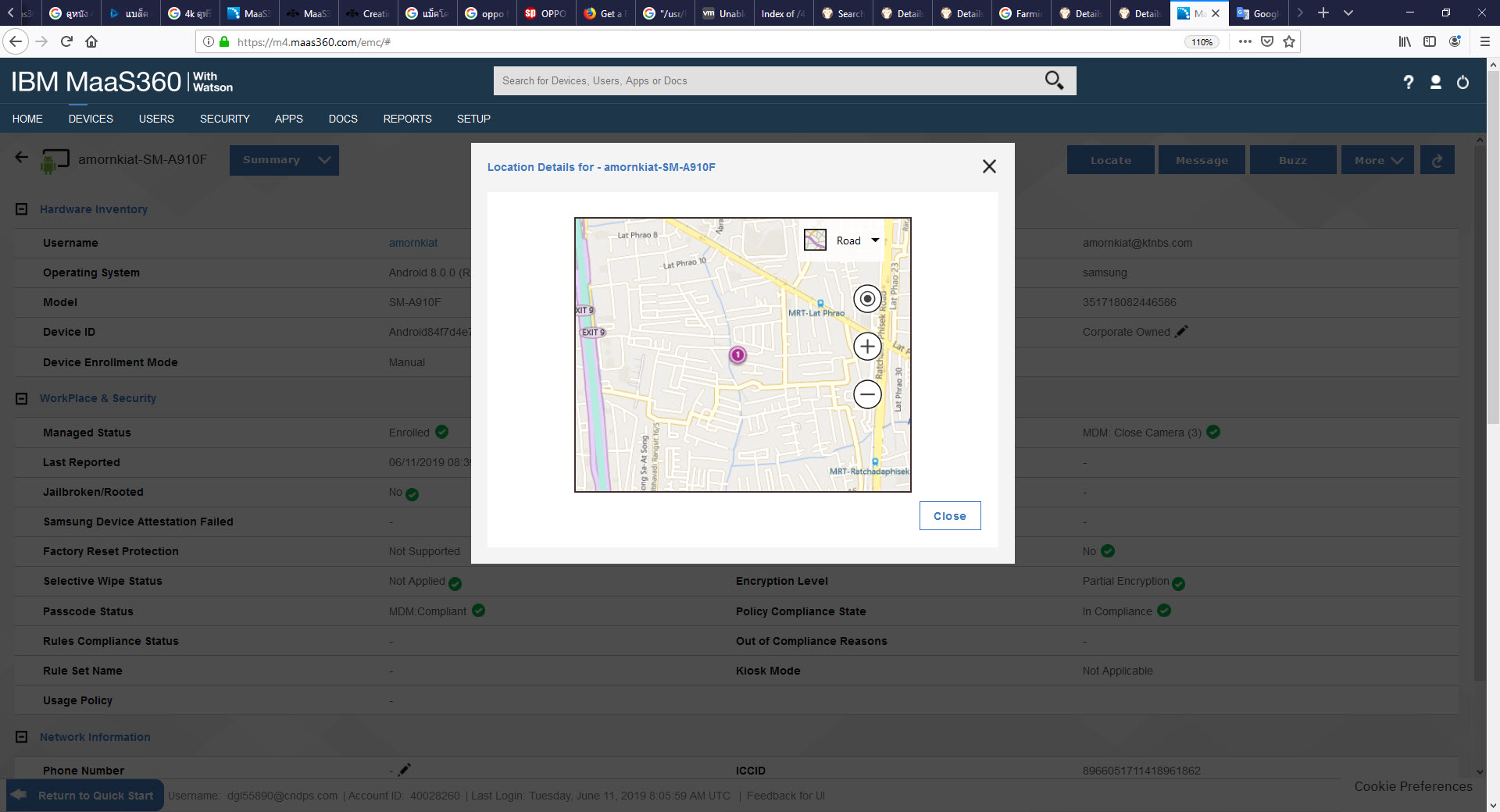Viewport: 1500px width, 812px height.
Task: Click the back arrow beside device name
Action: click(x=22, y=157)
